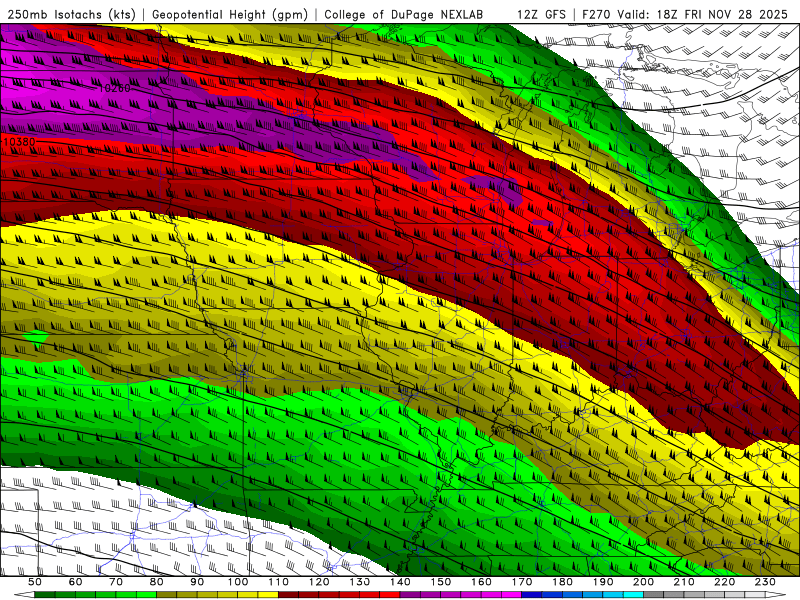Click the 120 value on the color scale
This screenshot has height=600, width=800.
(x=319, y=582)
